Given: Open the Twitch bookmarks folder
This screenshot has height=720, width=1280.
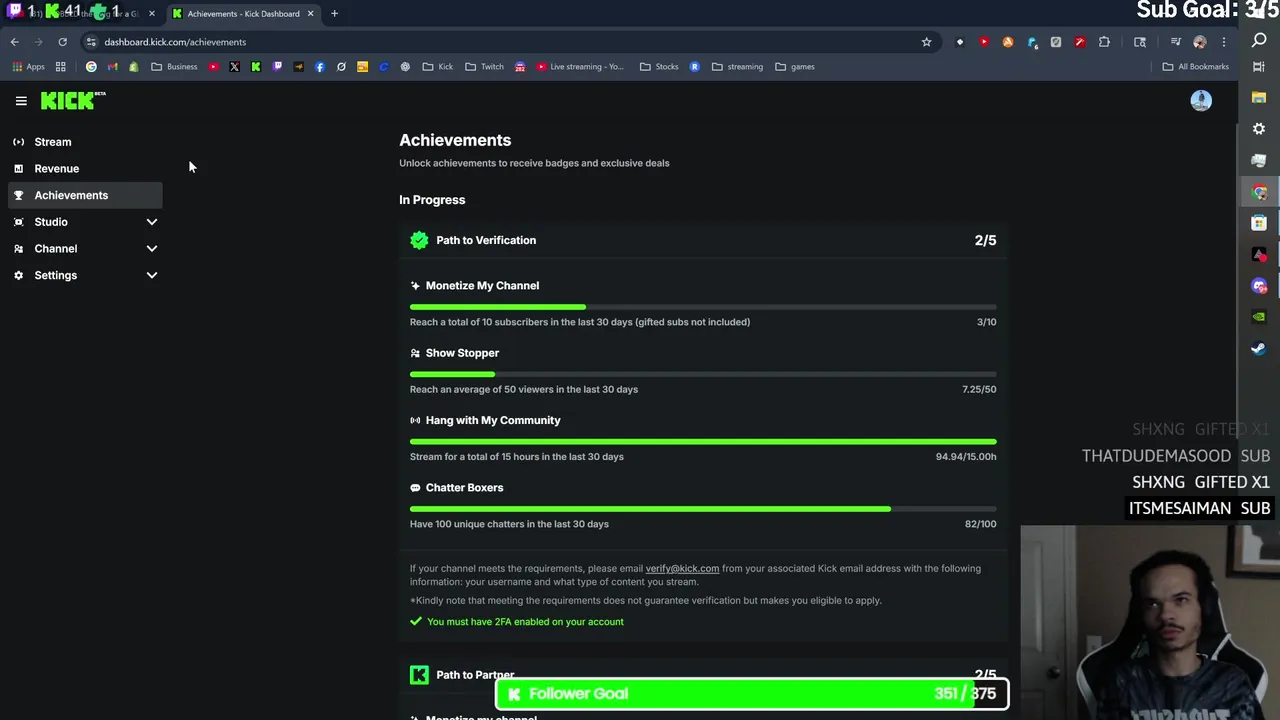Looking at the screenshot, I should [x=485, y=67].
